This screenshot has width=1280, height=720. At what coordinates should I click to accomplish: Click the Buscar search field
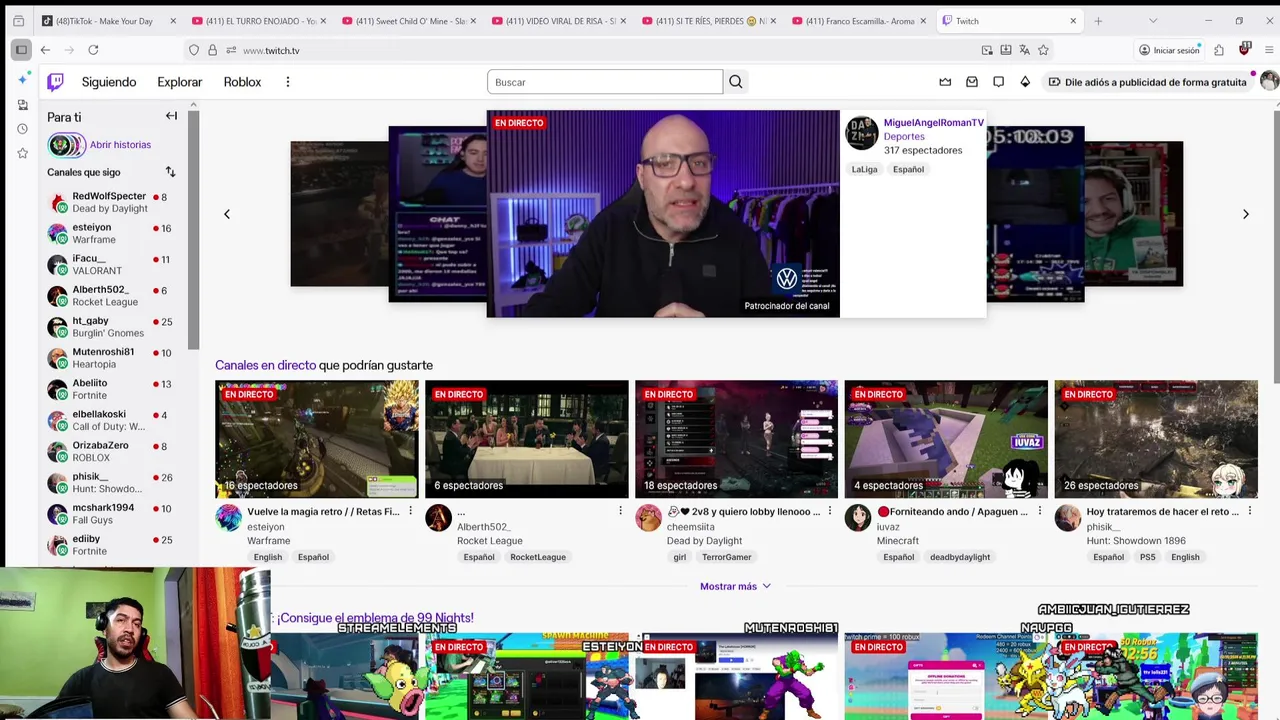click(x=605, y=82)
